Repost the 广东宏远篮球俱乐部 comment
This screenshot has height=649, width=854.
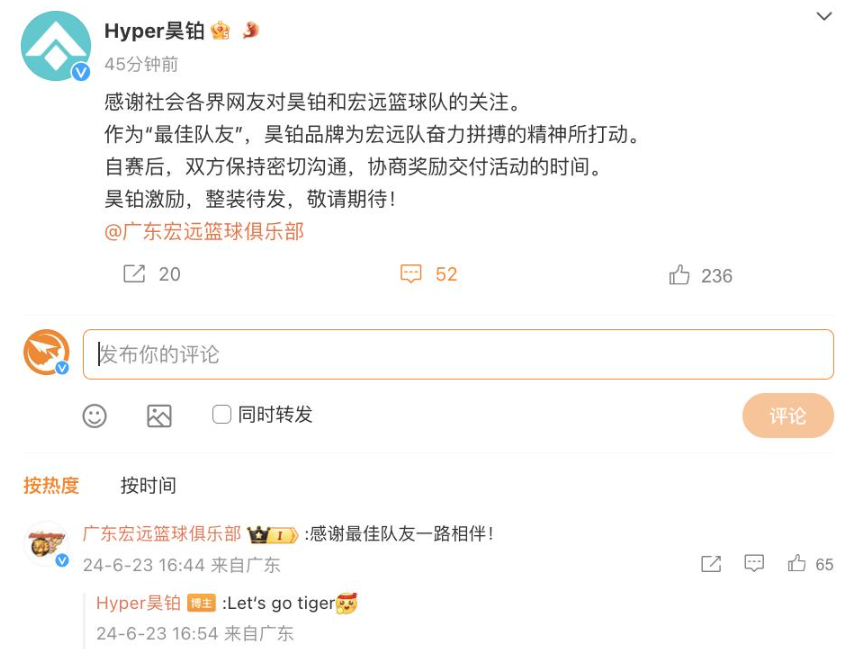pos(711,564)
